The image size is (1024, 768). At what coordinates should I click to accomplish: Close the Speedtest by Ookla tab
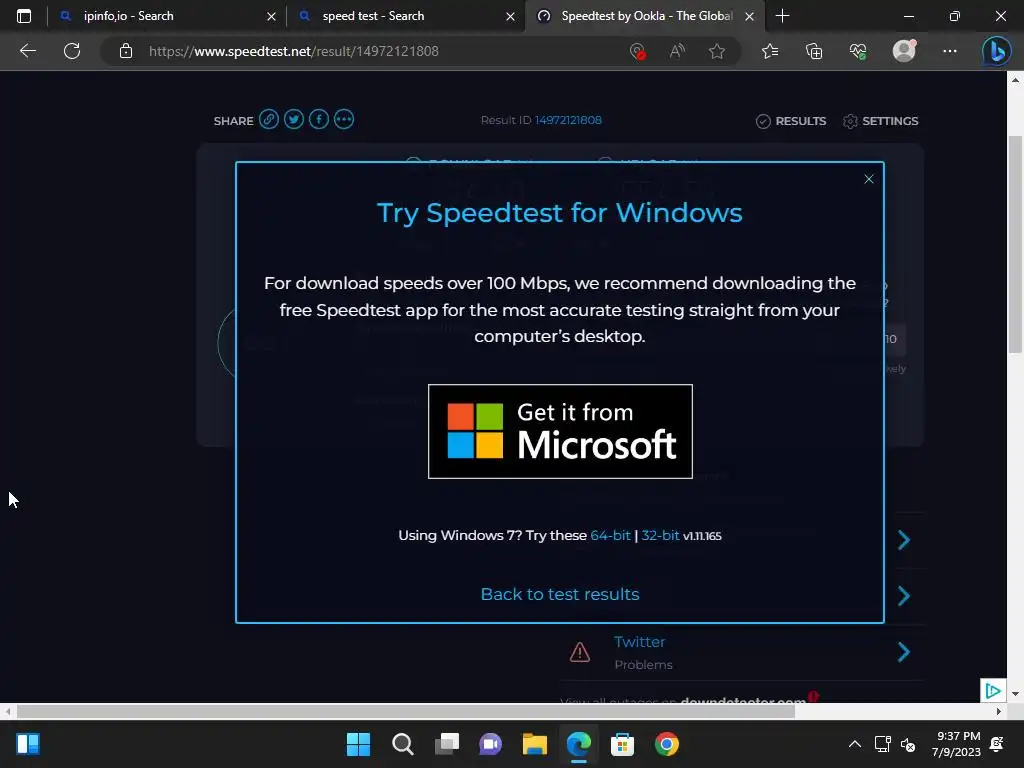[750, 16]
